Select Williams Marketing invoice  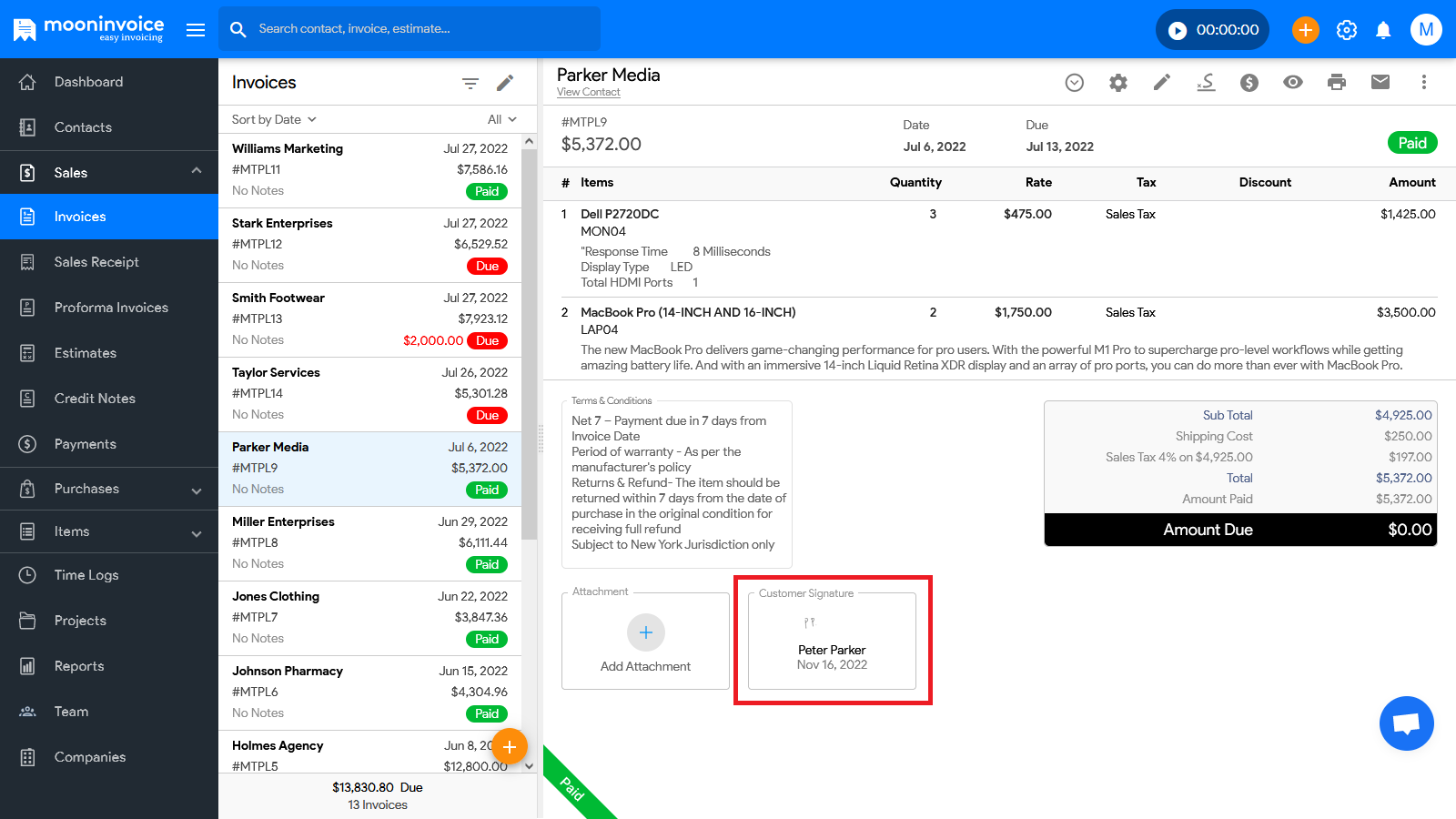tap(369, 170)
